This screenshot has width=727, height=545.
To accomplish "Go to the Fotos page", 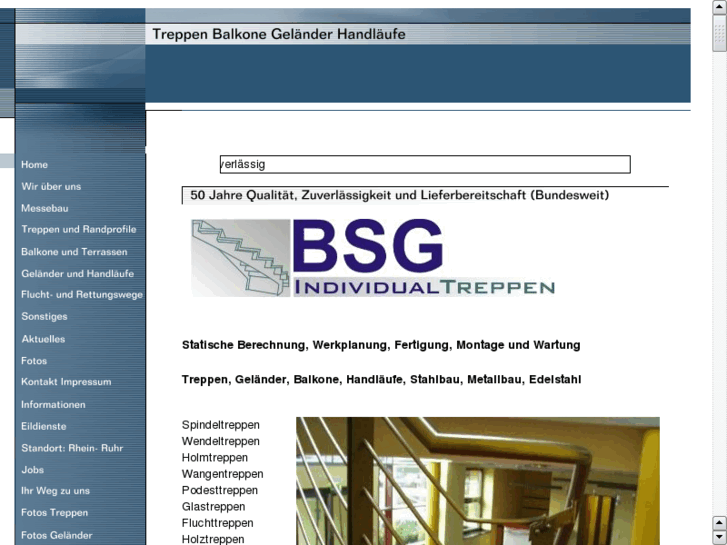I will [x=34, y=361].
